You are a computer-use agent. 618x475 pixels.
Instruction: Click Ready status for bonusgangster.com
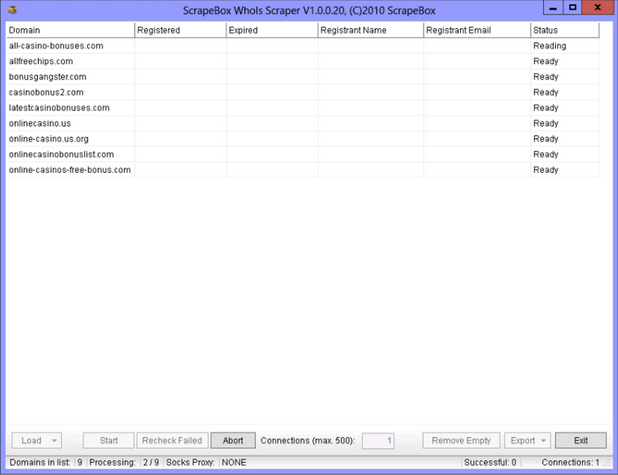(565, 77)
